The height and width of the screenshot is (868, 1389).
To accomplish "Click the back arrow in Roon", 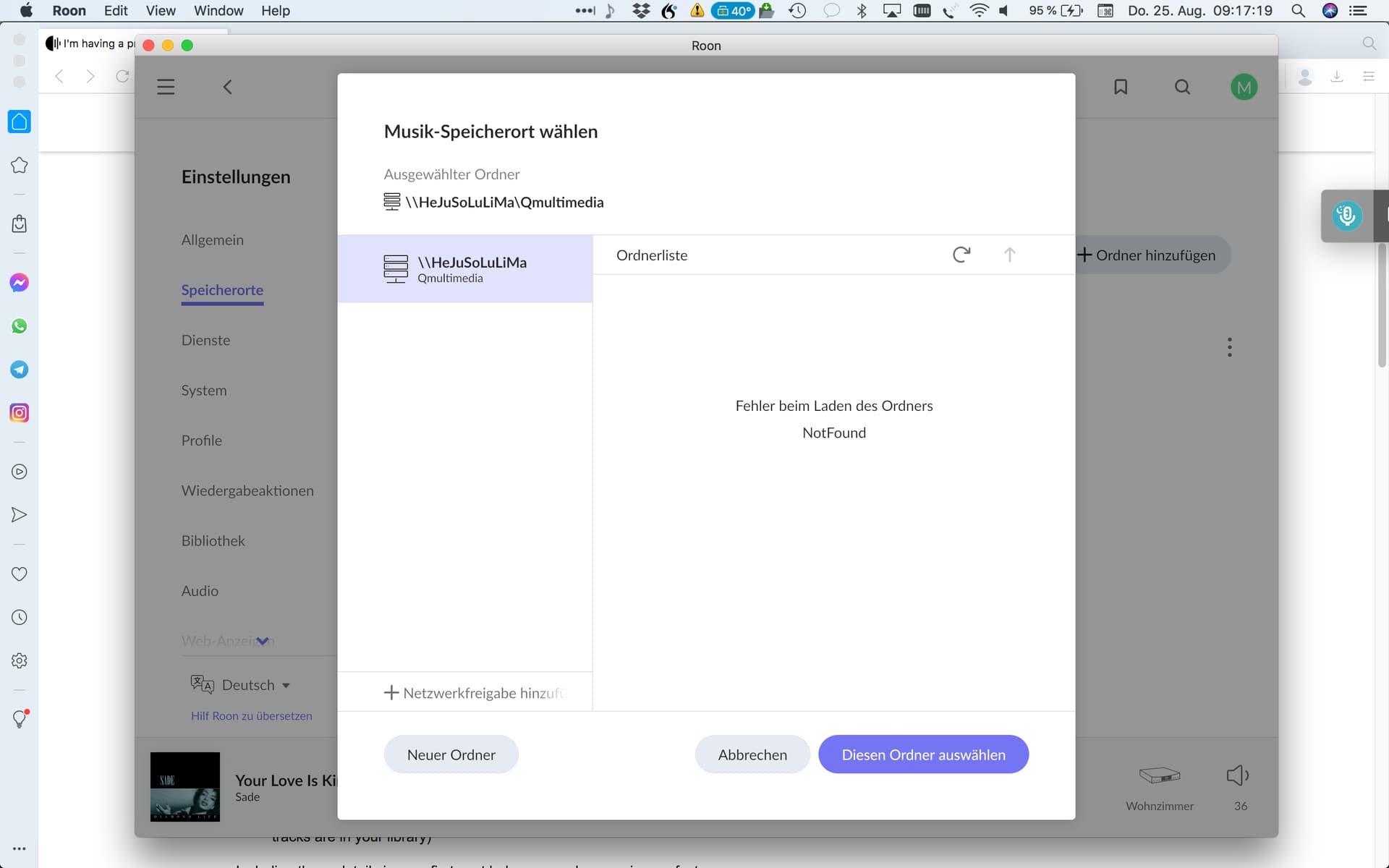I will (x=227, y=87).
